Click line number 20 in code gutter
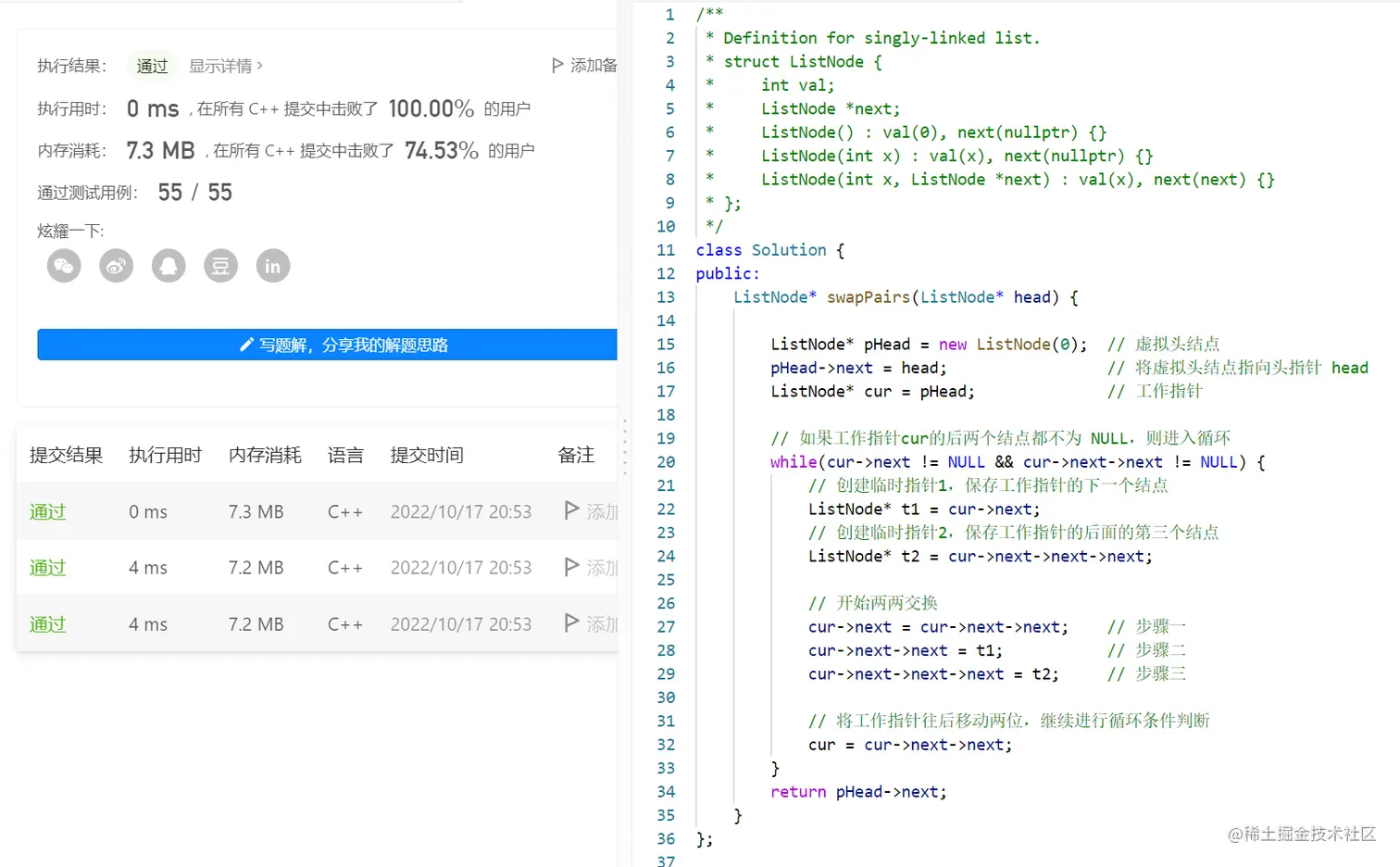The height and width of the screenshot is (867, 1400). click(x=666, y=462)
